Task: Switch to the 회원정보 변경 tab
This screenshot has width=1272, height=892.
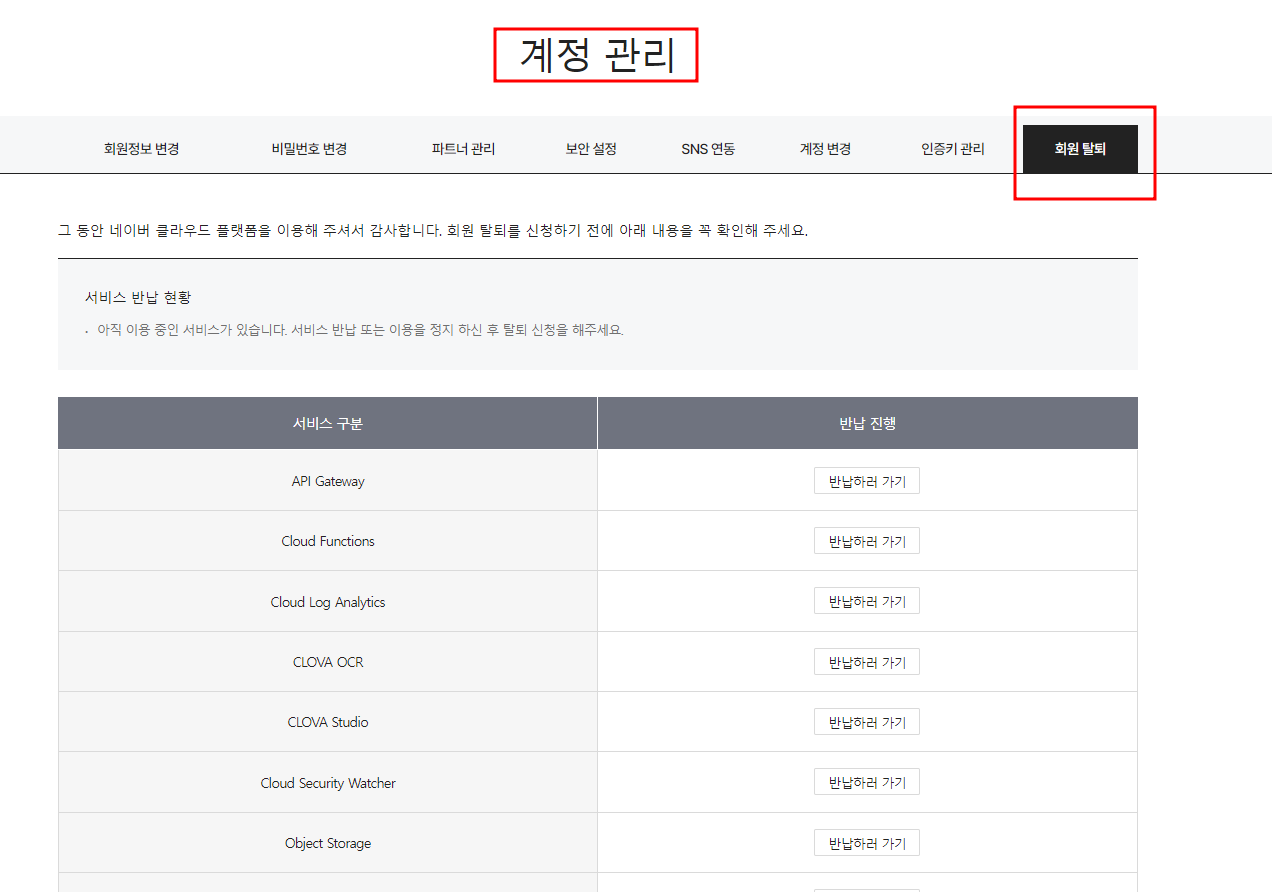Action: (x=140, y=147)
